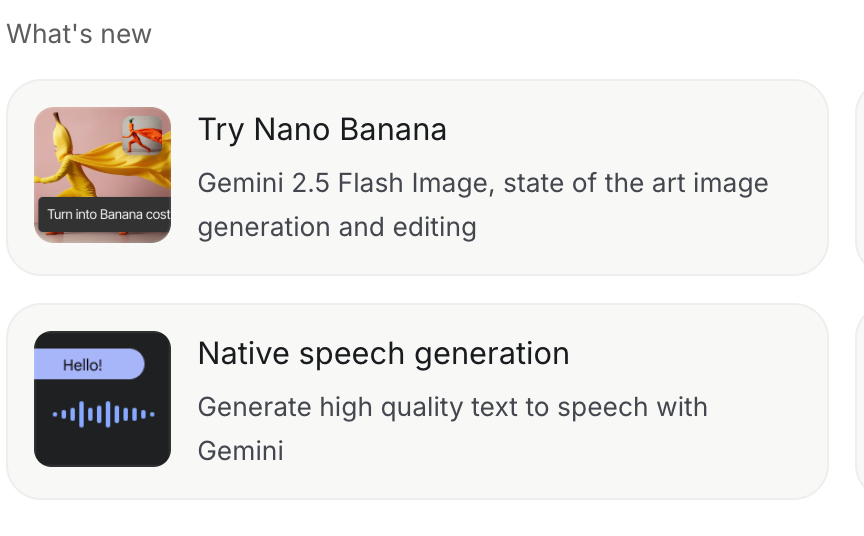The width and height of the screenshot is (864, 536).
Task: Select the small orange carrot costume inset image
Action: [x=142, y=135]
